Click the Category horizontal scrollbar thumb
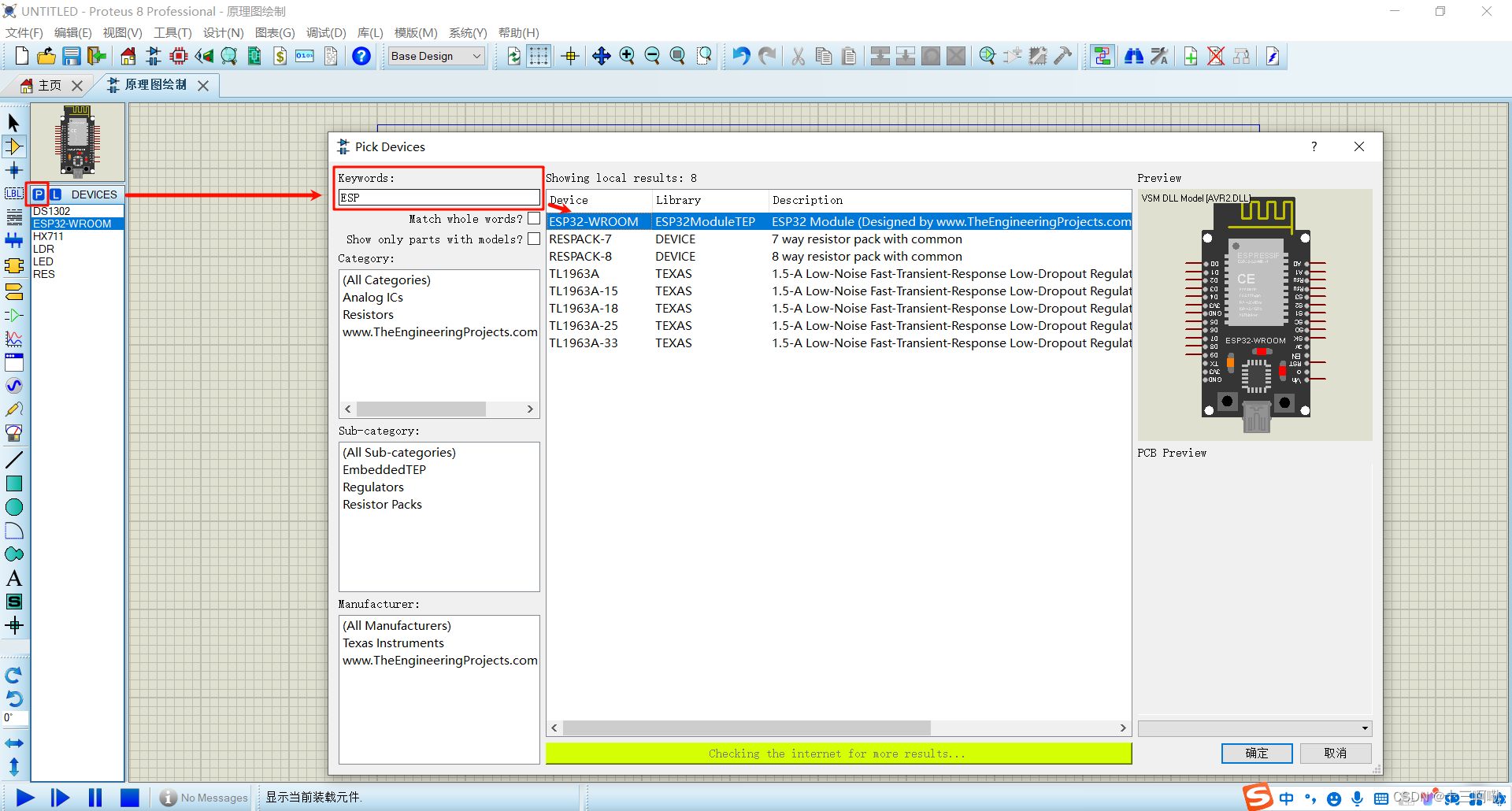1512x811 pixels. [x=421, y=409]
